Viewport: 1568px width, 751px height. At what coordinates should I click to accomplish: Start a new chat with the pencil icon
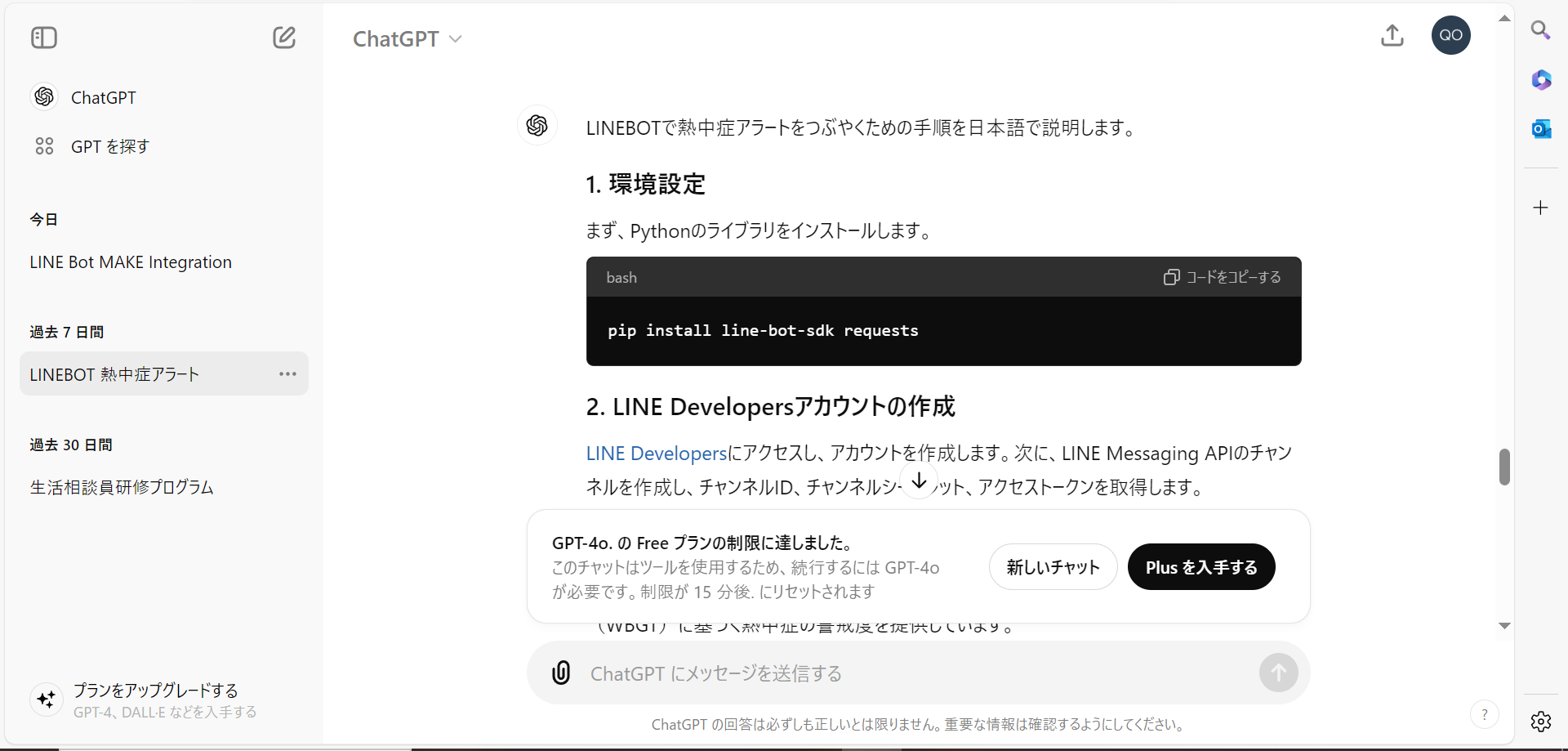click(283, 38)
